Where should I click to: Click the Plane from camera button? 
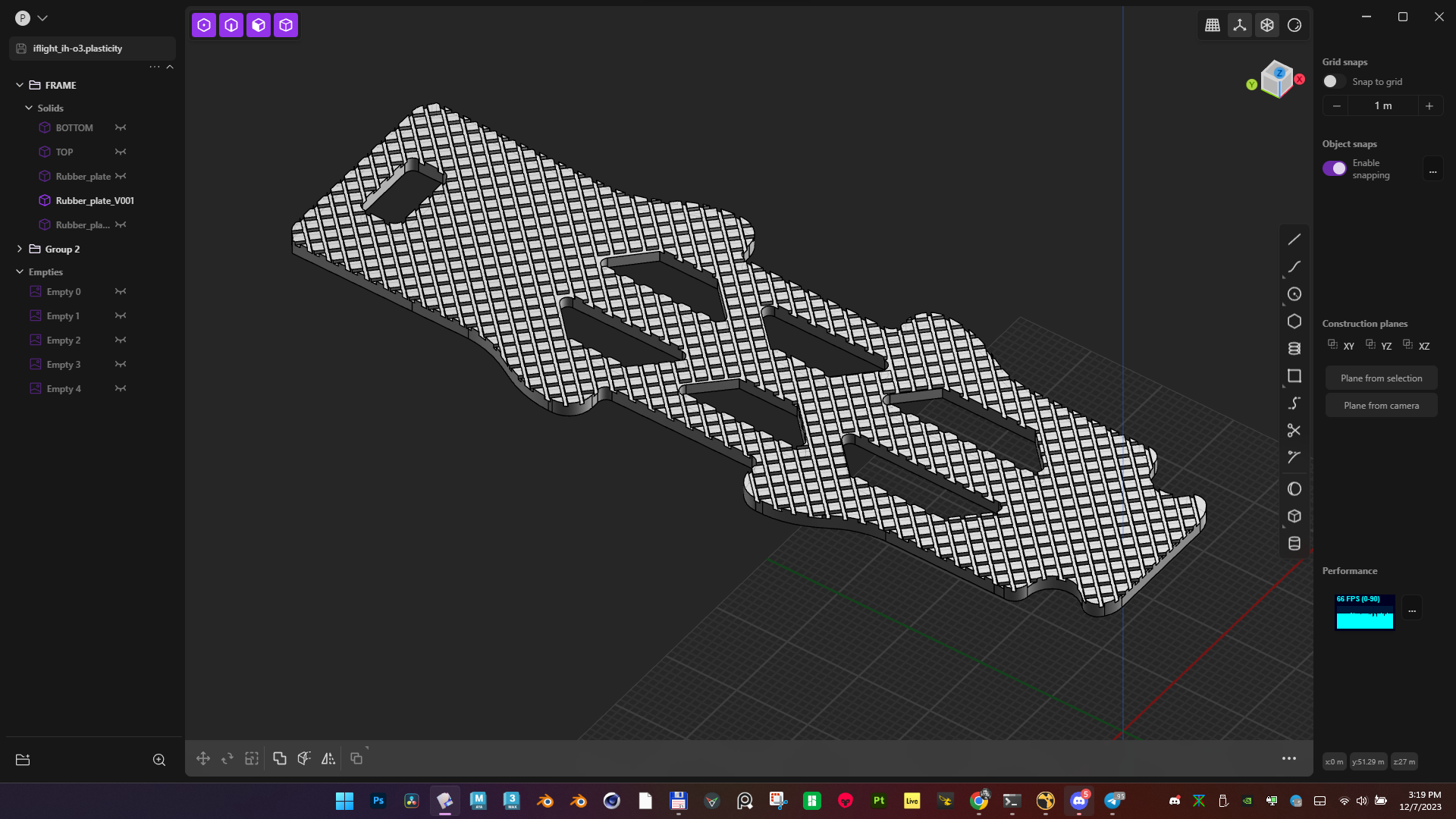tap(1381, 406)
